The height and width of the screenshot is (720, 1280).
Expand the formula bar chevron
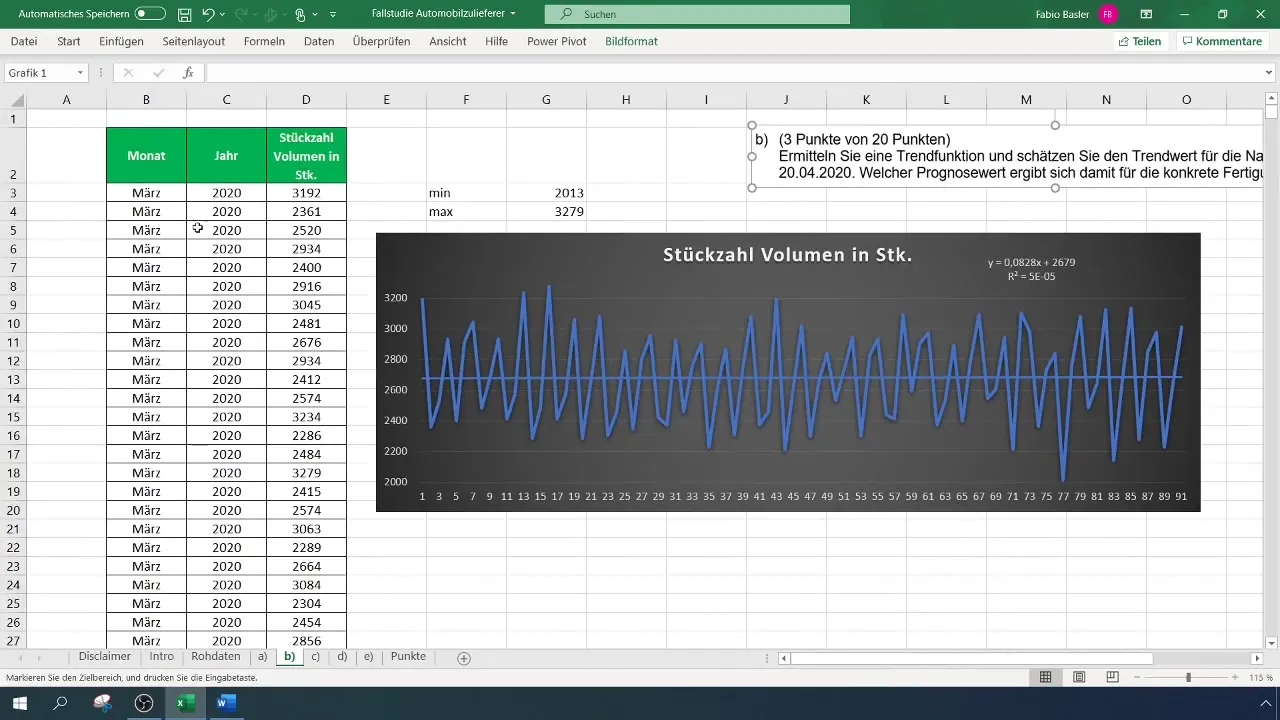[x=1270, y=73]
